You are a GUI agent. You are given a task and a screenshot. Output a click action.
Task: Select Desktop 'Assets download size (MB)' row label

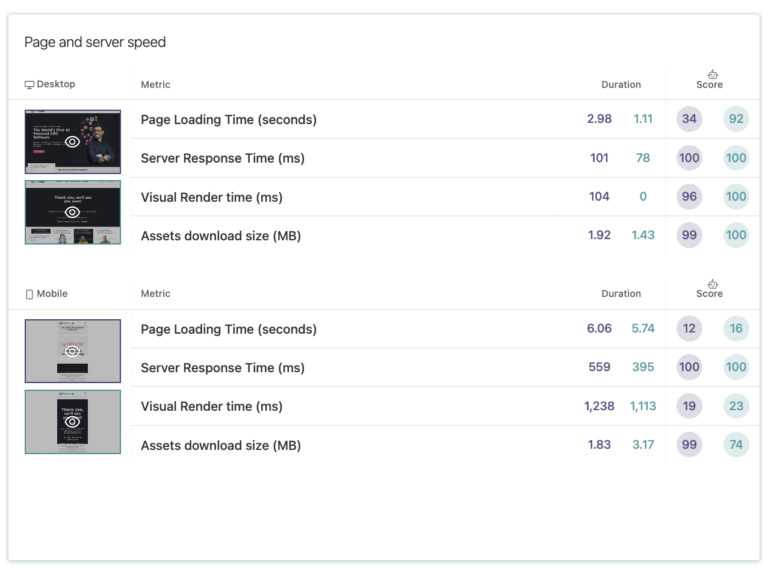221,236
